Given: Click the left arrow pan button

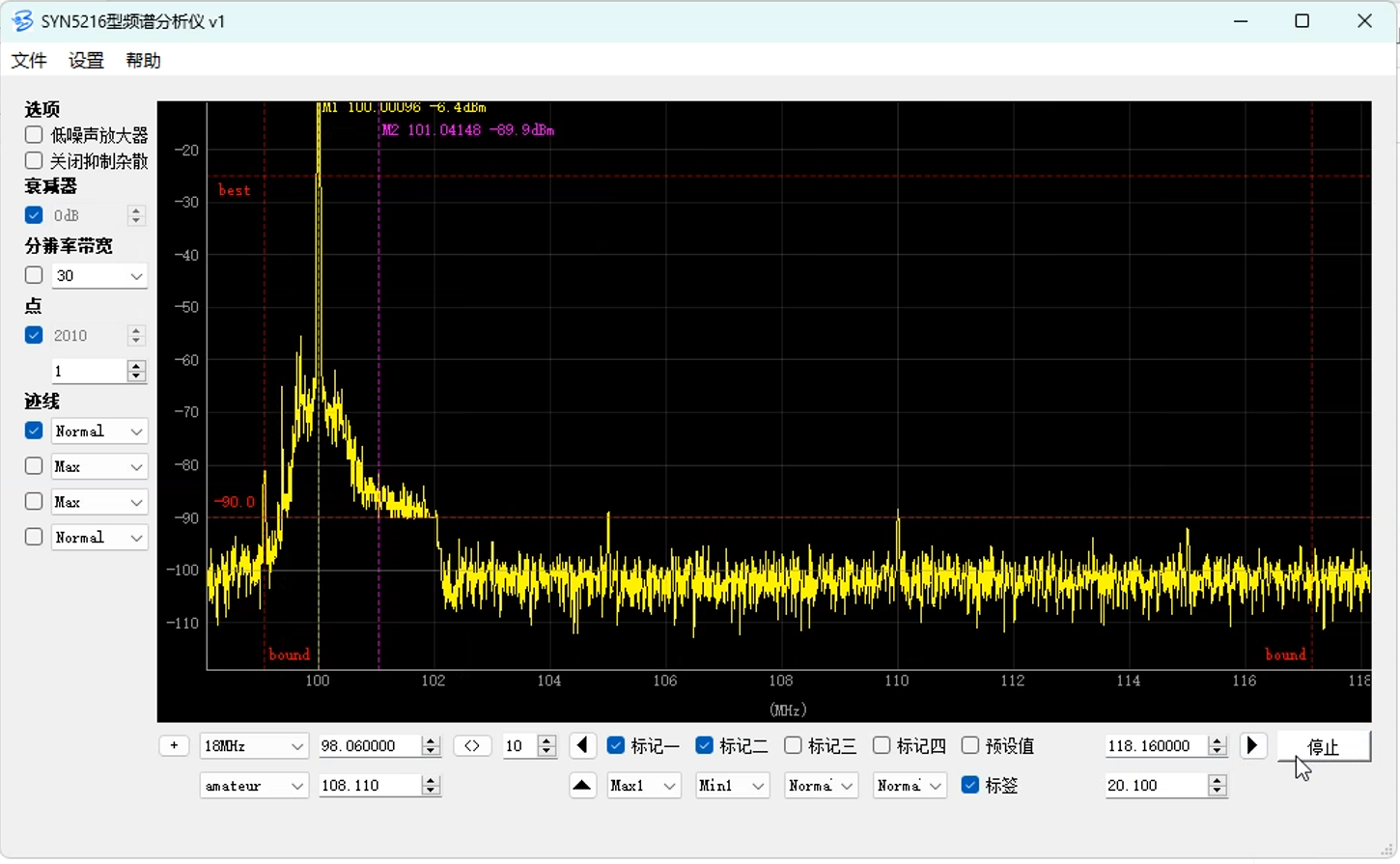Looking at the screenshot, I should tap(582, 745).
